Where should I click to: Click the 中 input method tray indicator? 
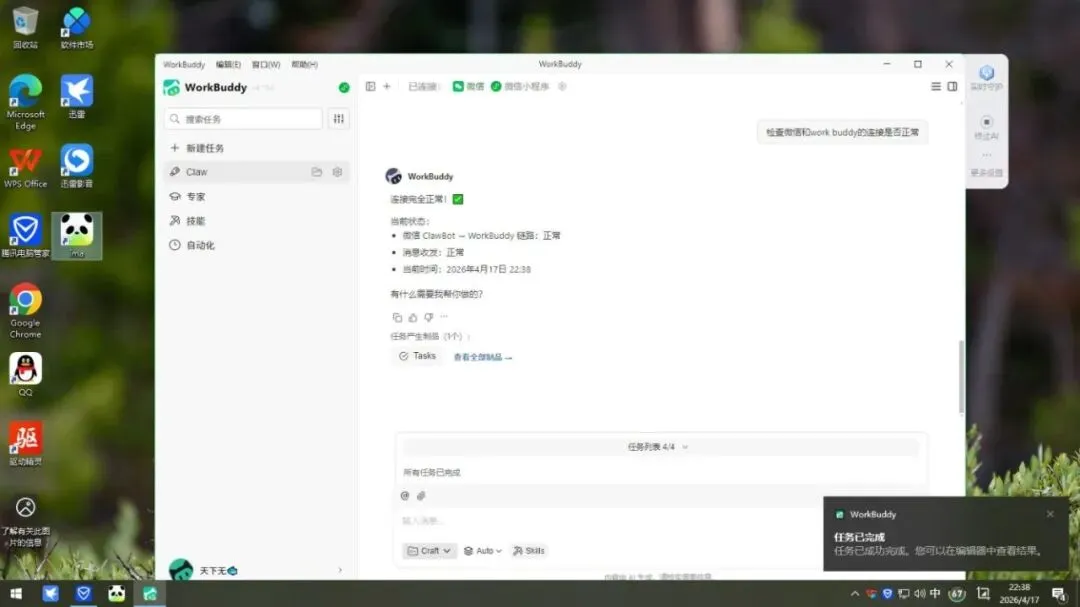click(x=935, y=593)
